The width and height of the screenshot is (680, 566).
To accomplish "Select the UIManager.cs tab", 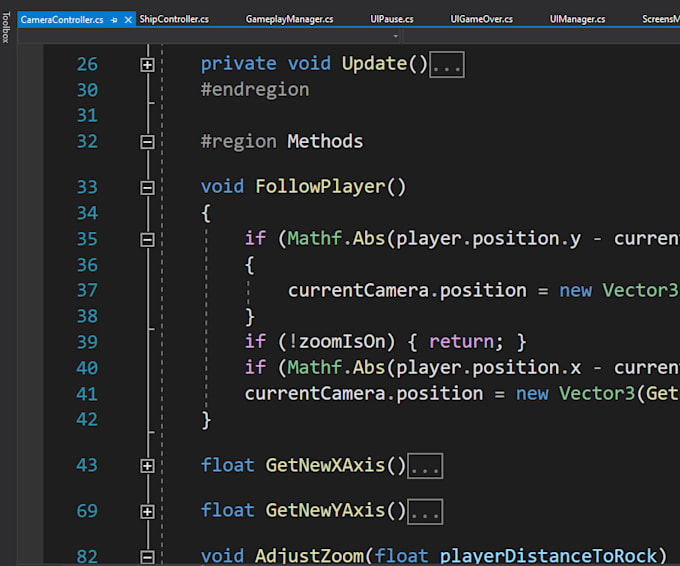I will tap(577, 19).
